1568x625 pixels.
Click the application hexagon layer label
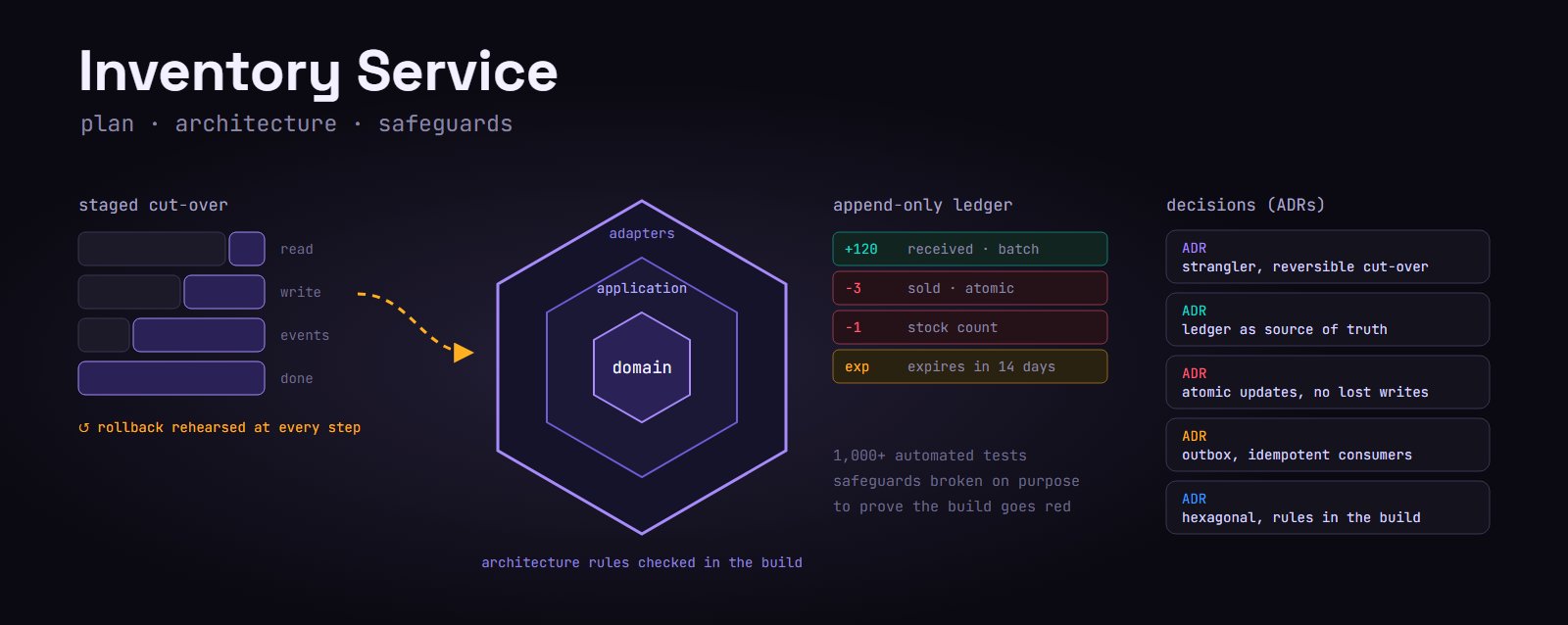(x=642, y=288)
